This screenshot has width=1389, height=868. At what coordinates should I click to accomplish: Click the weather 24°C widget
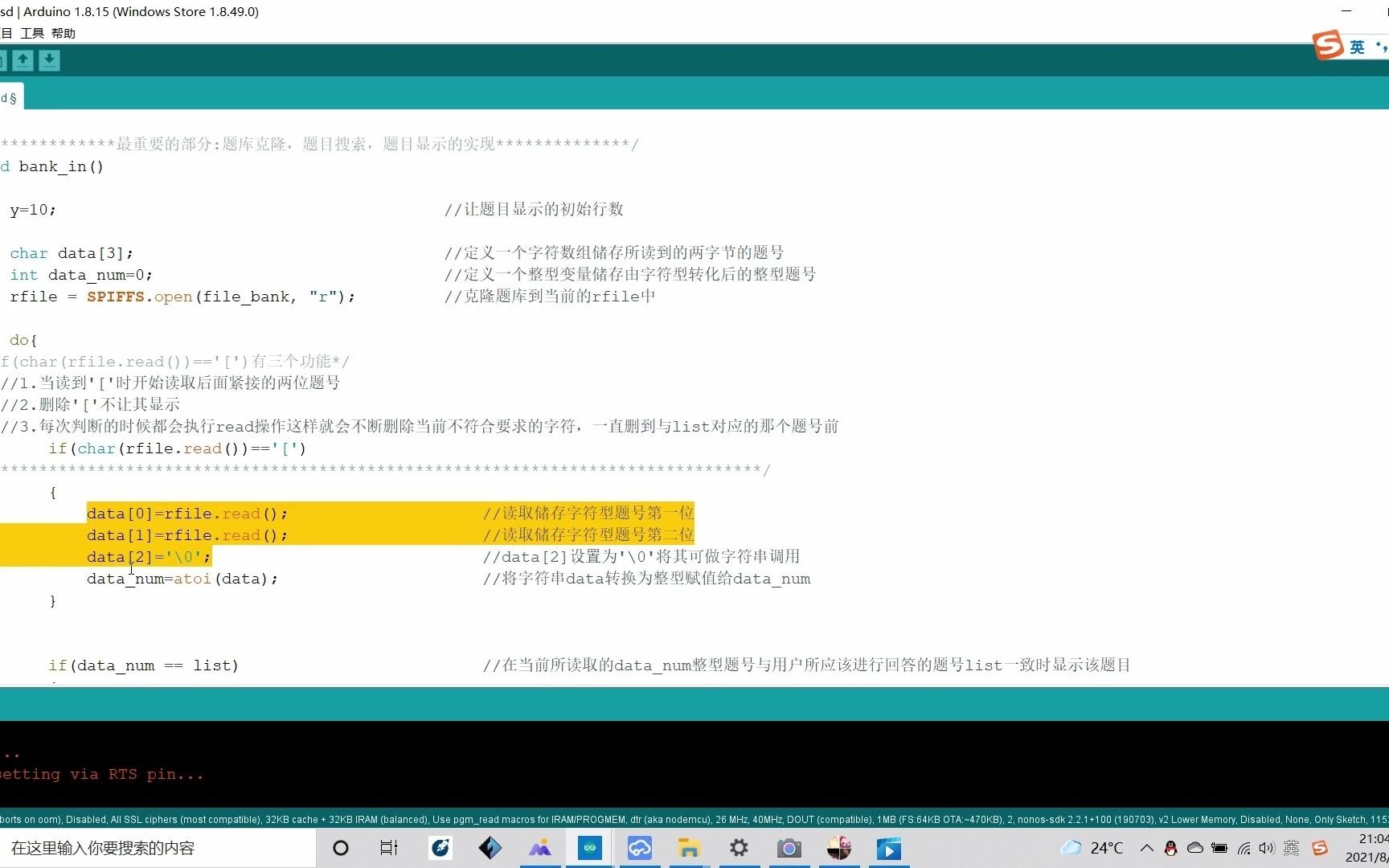pyautogui.click(x=1092, y=848)
